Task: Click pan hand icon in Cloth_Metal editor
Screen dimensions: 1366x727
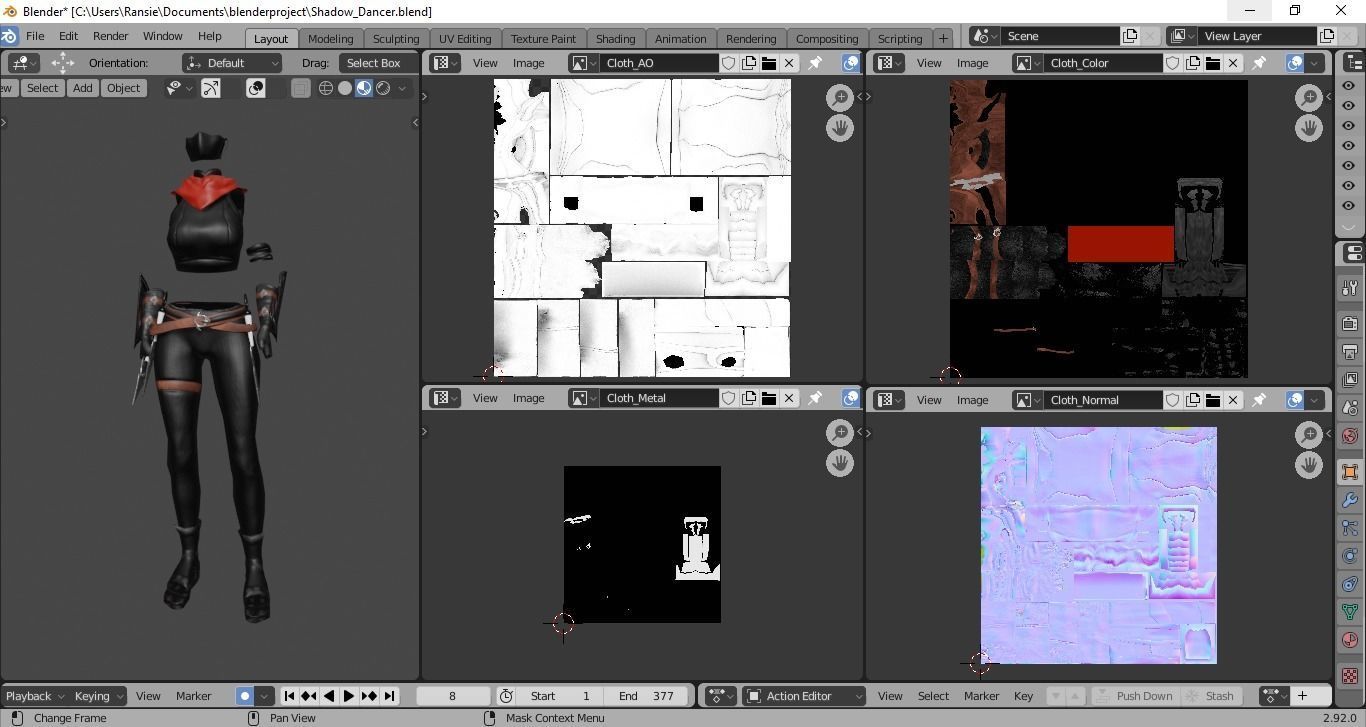Action: click(840, 463)
